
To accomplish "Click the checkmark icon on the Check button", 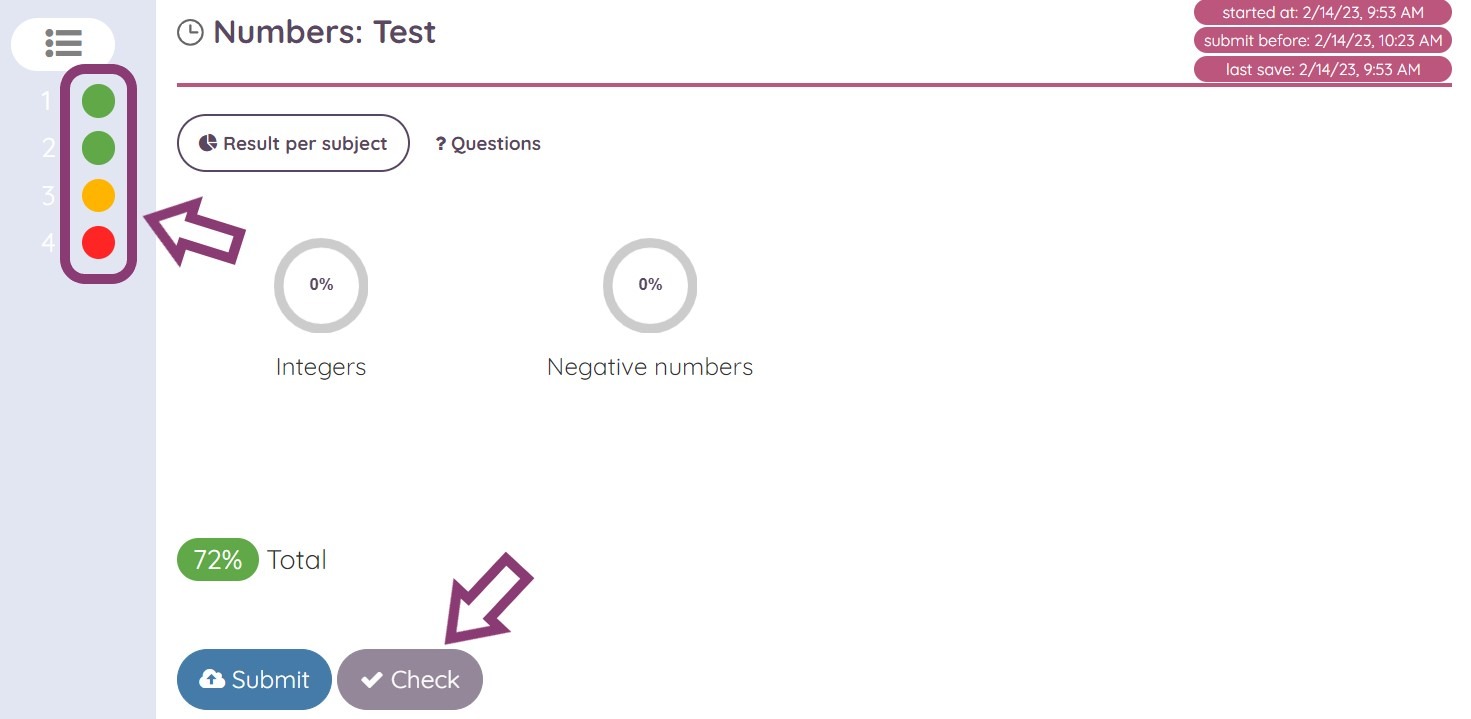I will click(373, 679).
